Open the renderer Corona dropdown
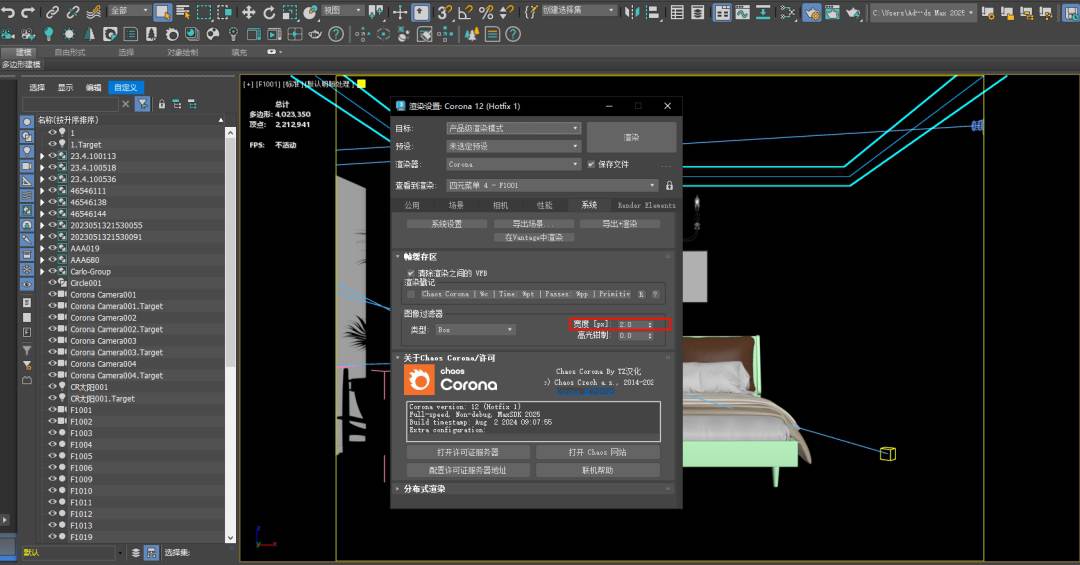The width and height of the screenshot is (1080, 565). pos(513,164)
